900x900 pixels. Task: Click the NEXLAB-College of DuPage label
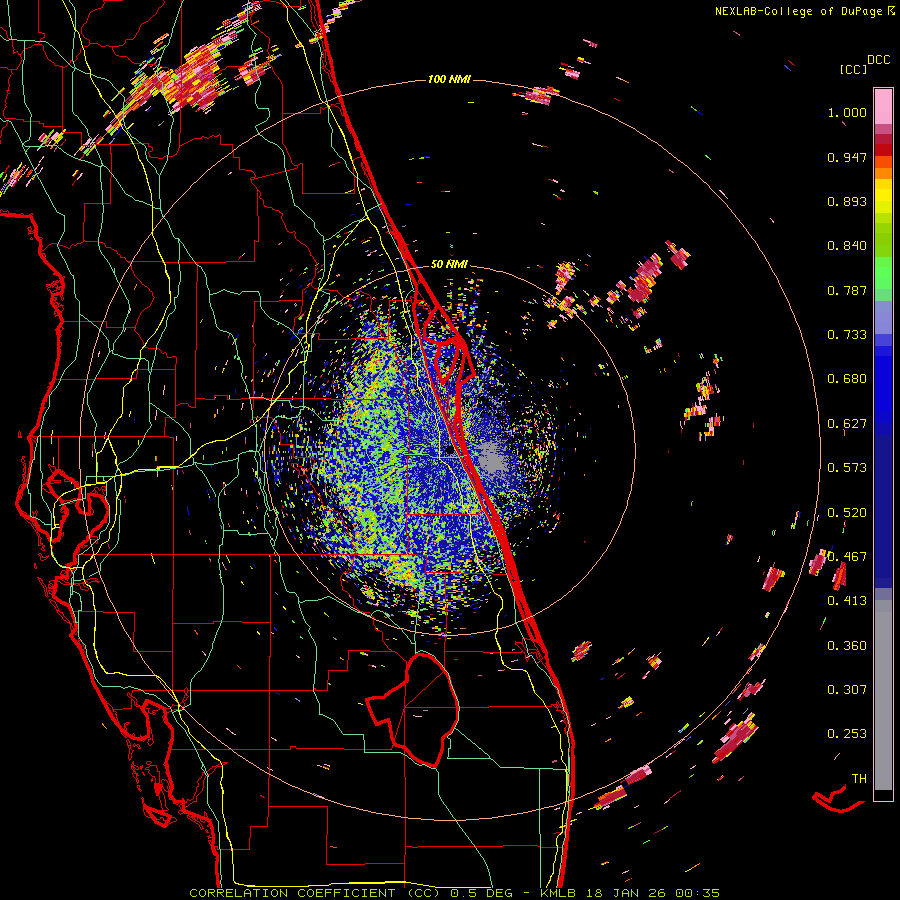[798, 11]
